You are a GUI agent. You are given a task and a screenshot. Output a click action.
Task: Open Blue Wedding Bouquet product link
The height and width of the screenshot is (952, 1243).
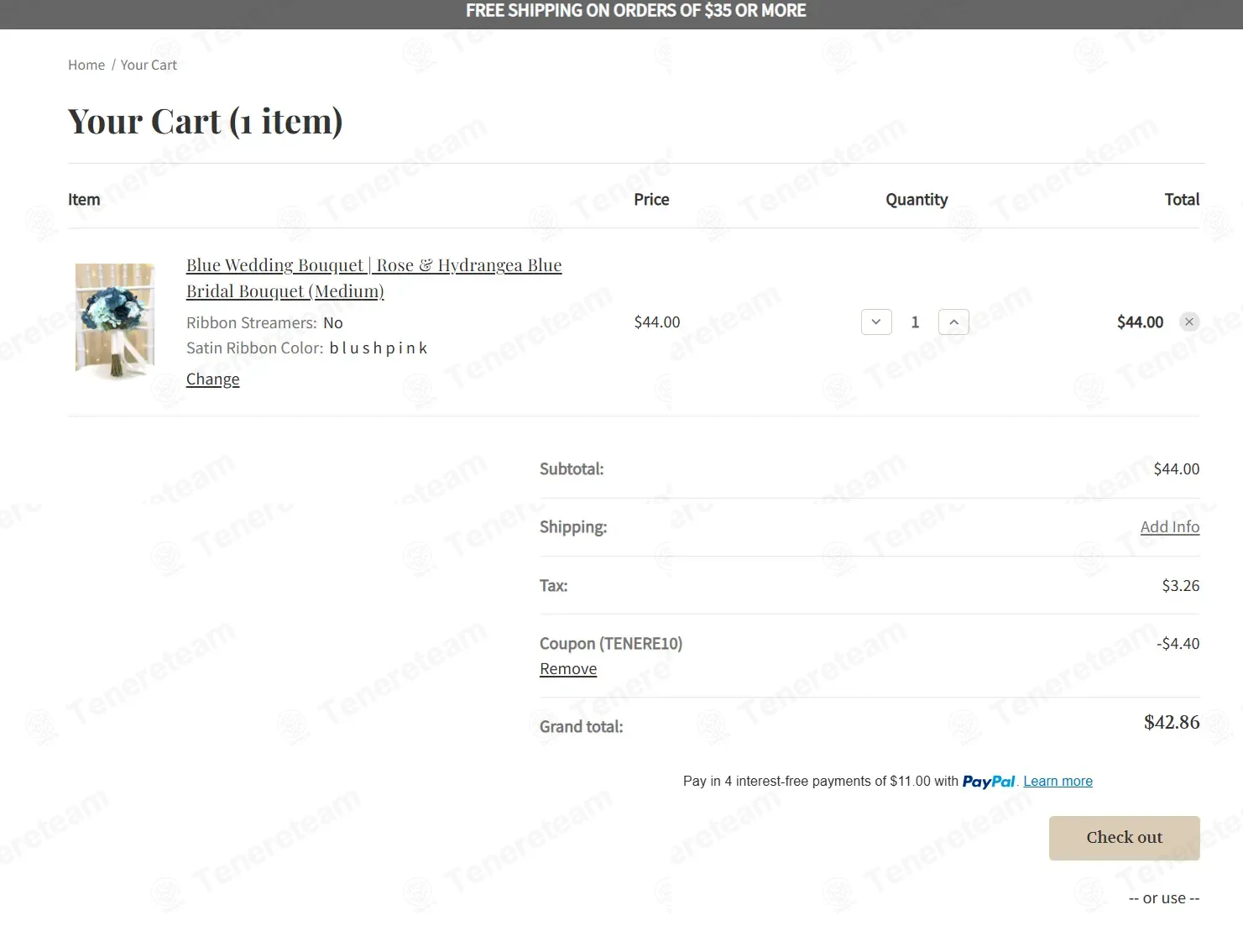[373, 278]
